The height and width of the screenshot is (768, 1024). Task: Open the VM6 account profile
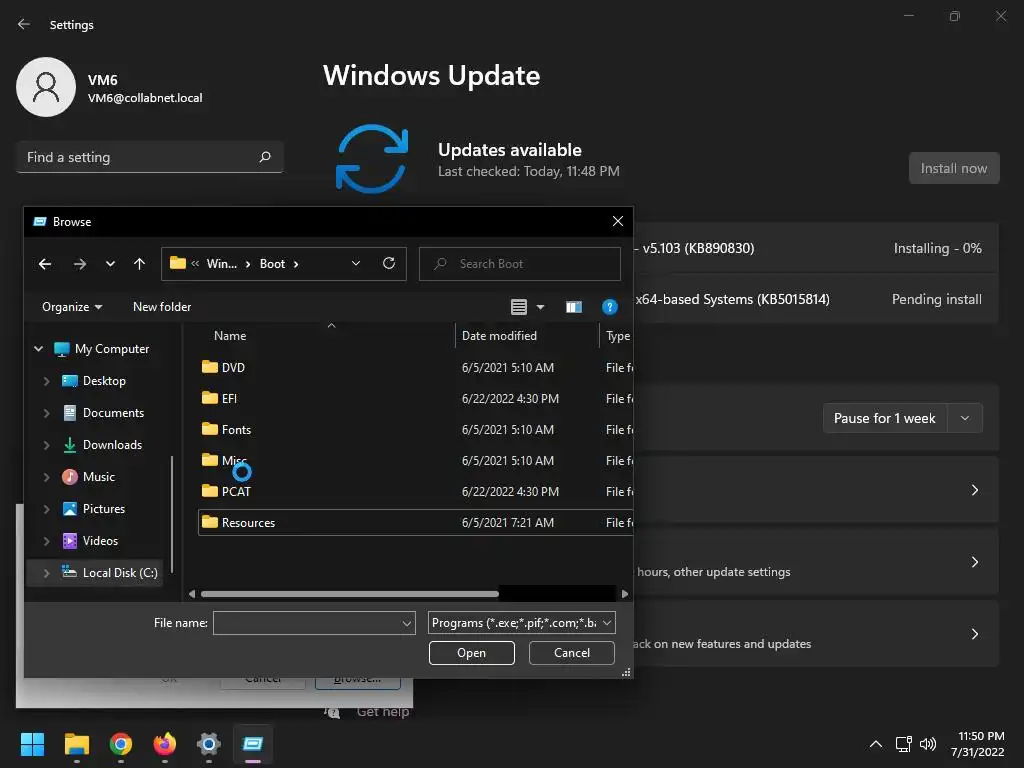(110, 88)
